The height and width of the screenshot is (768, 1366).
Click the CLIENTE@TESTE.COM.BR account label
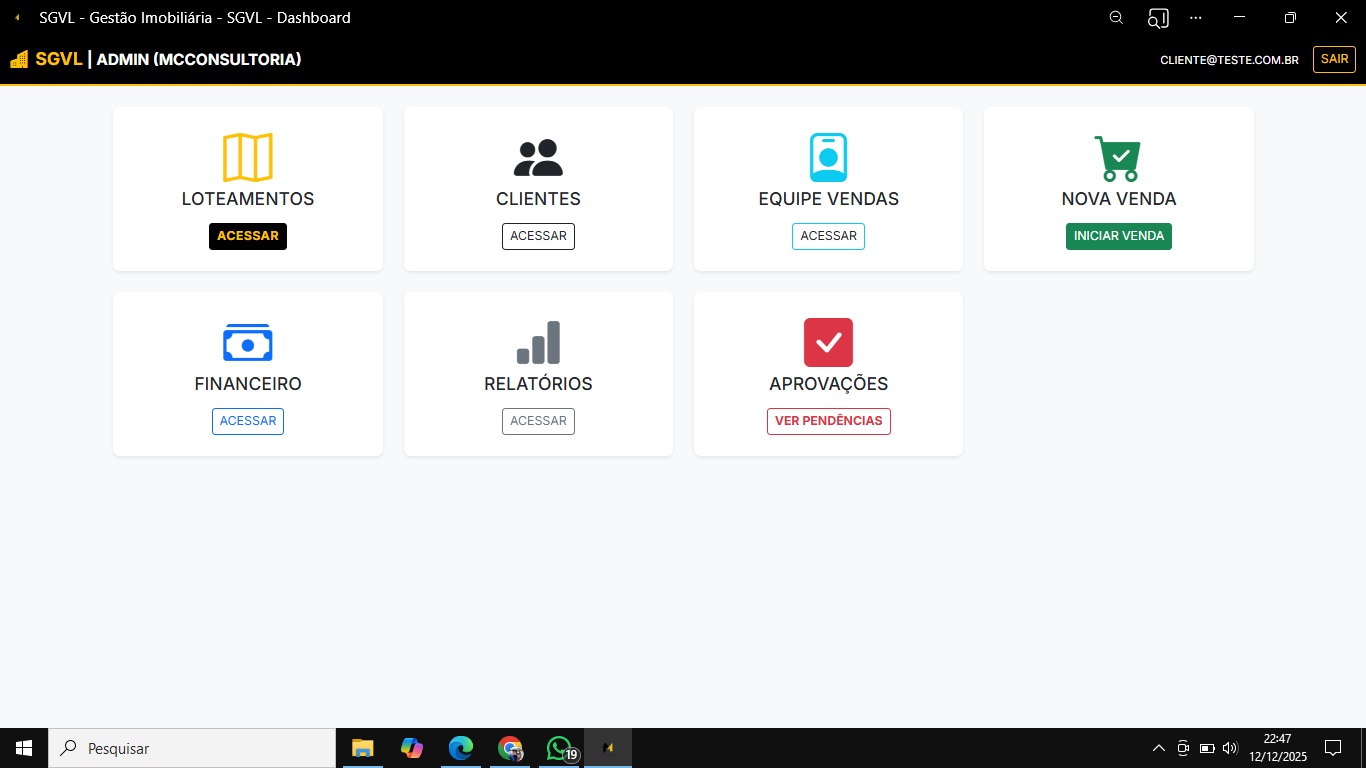tap(1229, 59)
